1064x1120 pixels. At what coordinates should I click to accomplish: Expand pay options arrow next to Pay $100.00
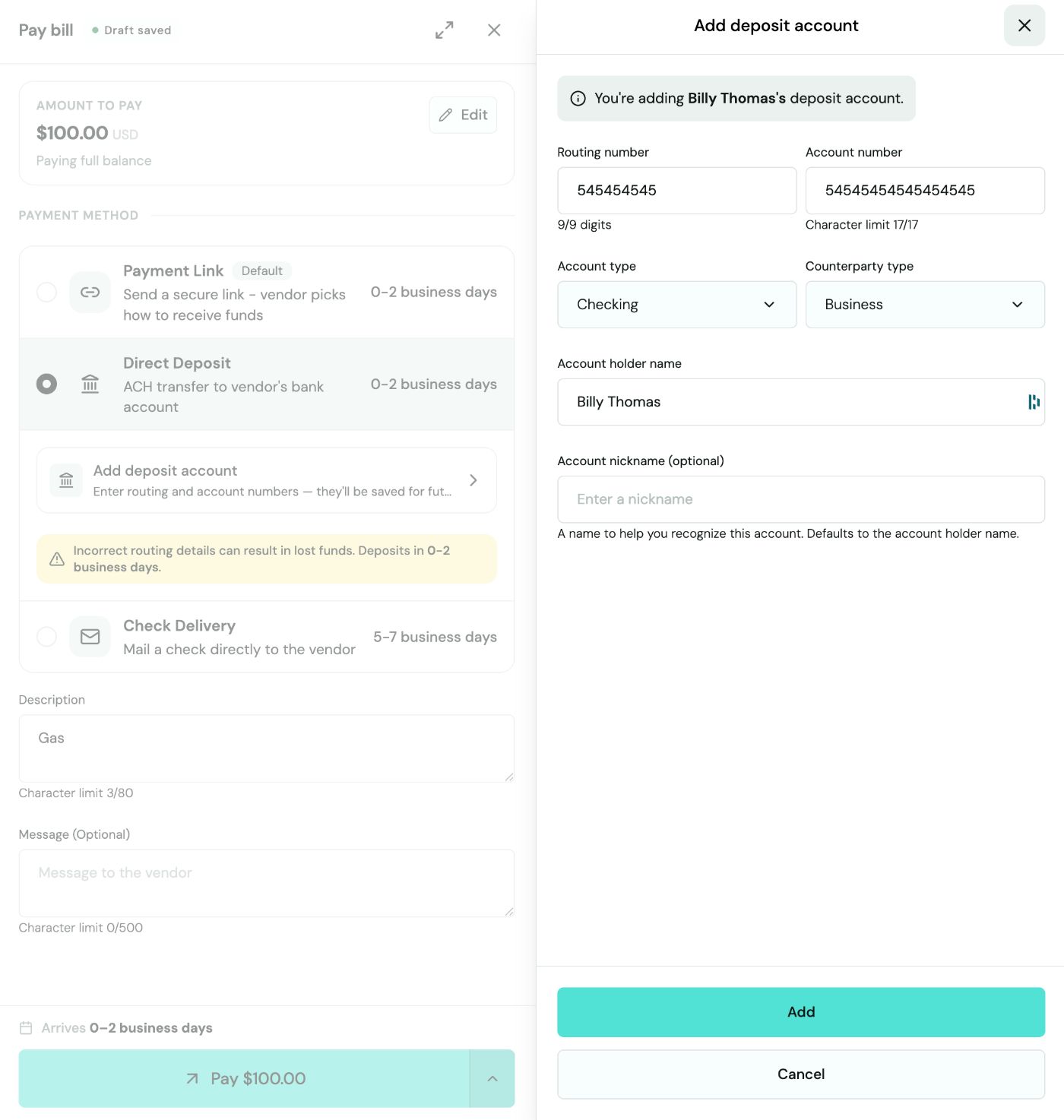tap(492, 1078)
